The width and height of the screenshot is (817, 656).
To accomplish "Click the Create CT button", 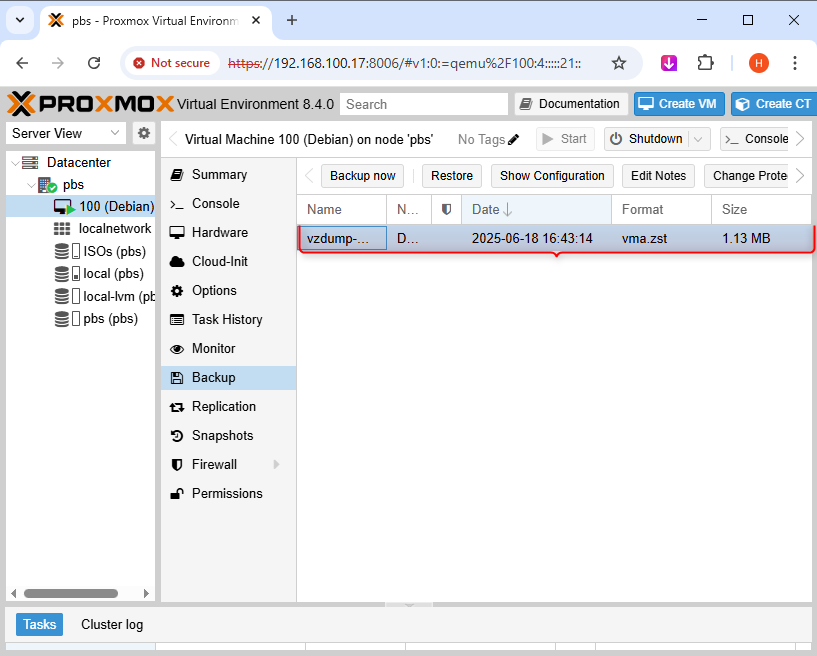I will [x=774, y=104].
